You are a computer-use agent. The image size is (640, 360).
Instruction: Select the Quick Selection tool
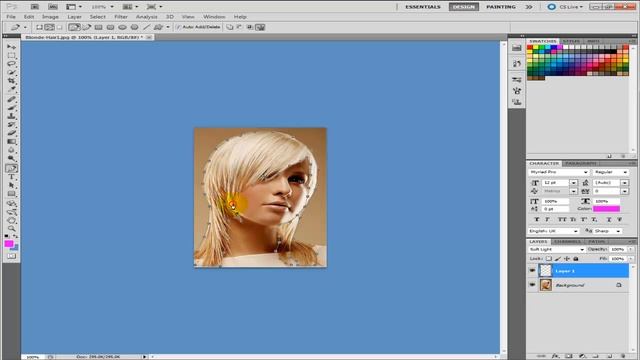11,73
